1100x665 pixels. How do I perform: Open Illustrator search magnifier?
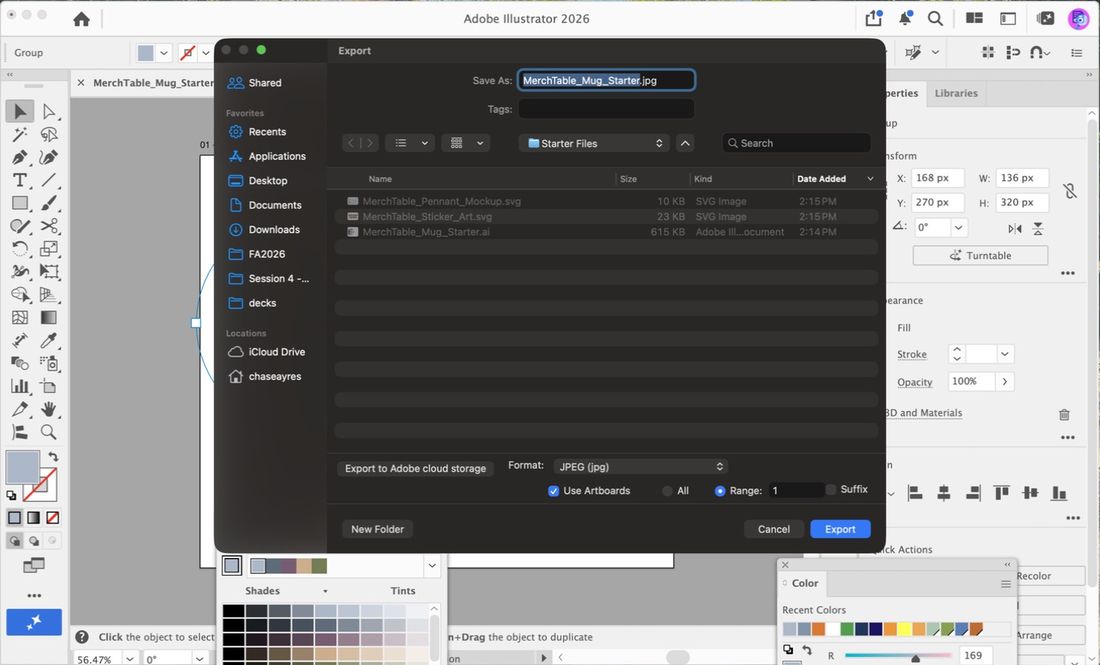pos(935,18)
